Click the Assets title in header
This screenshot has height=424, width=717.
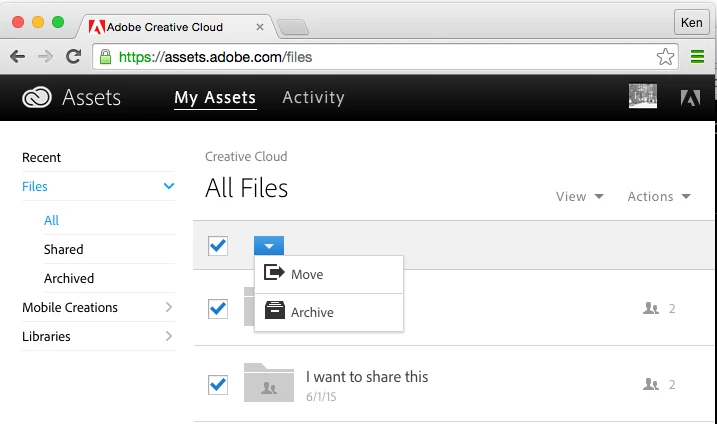(x=91, y=97)
